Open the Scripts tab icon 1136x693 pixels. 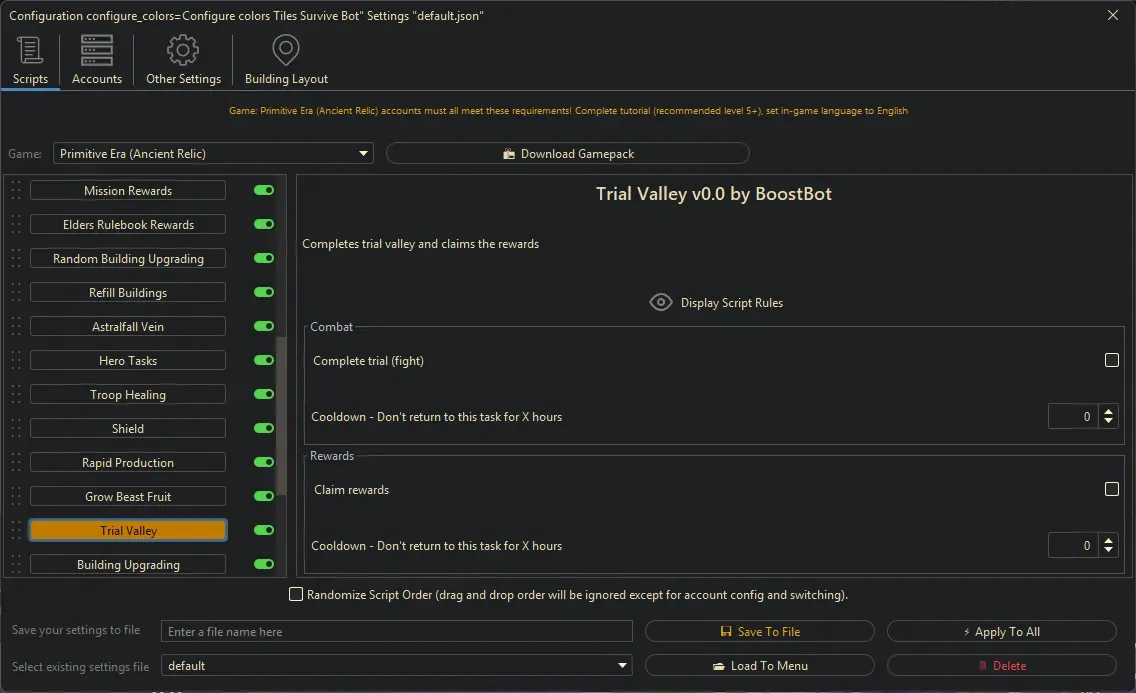pos(30,50)
